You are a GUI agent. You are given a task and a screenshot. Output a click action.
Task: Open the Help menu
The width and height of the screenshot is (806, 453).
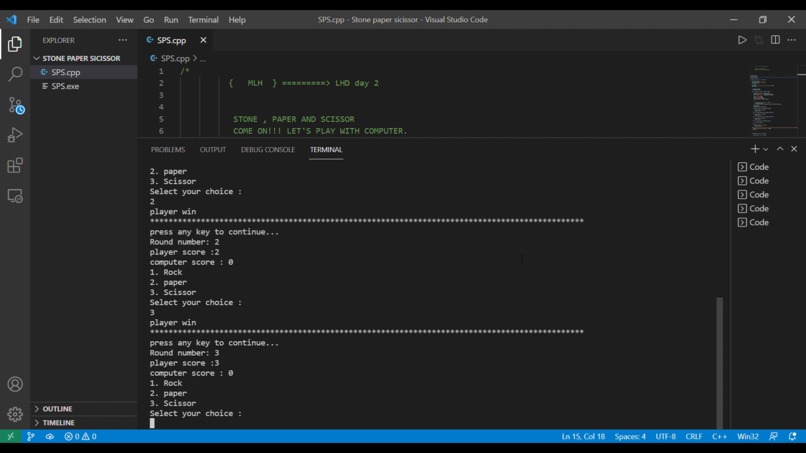point(237,20)
